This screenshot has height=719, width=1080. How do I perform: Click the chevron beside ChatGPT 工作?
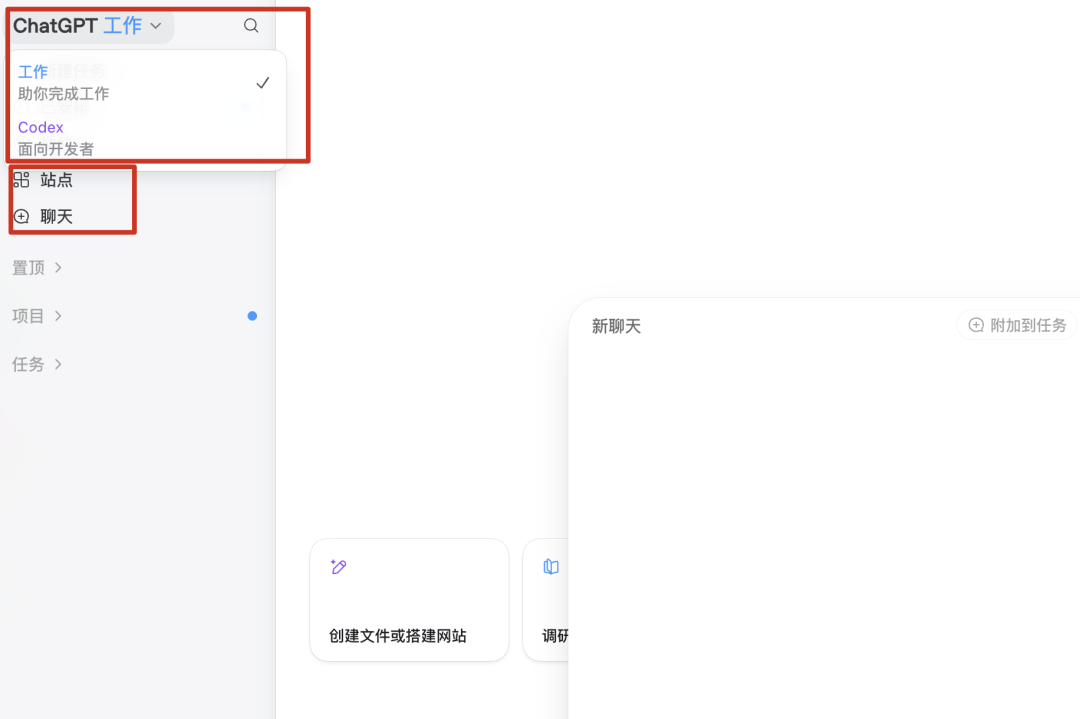click(x=156, y=26)
